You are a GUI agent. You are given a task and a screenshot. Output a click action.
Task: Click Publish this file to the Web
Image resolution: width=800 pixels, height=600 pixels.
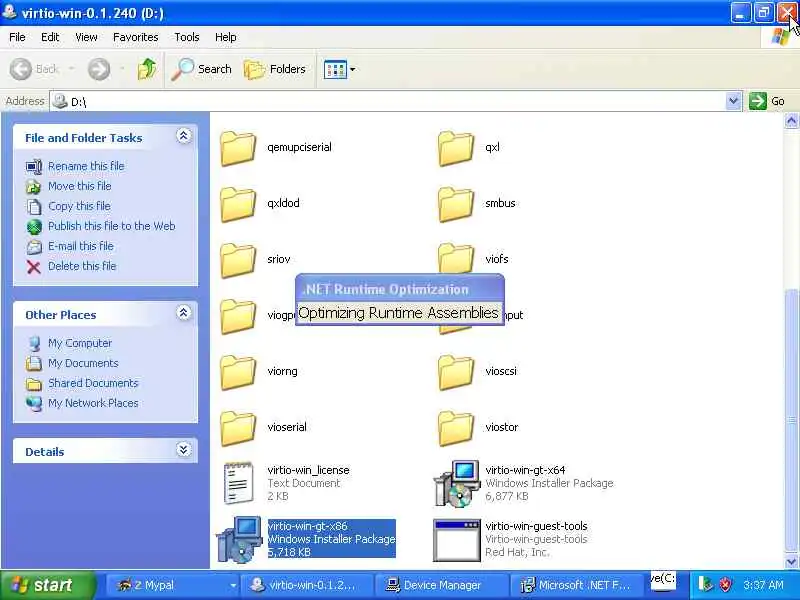[x=112, y=226]
